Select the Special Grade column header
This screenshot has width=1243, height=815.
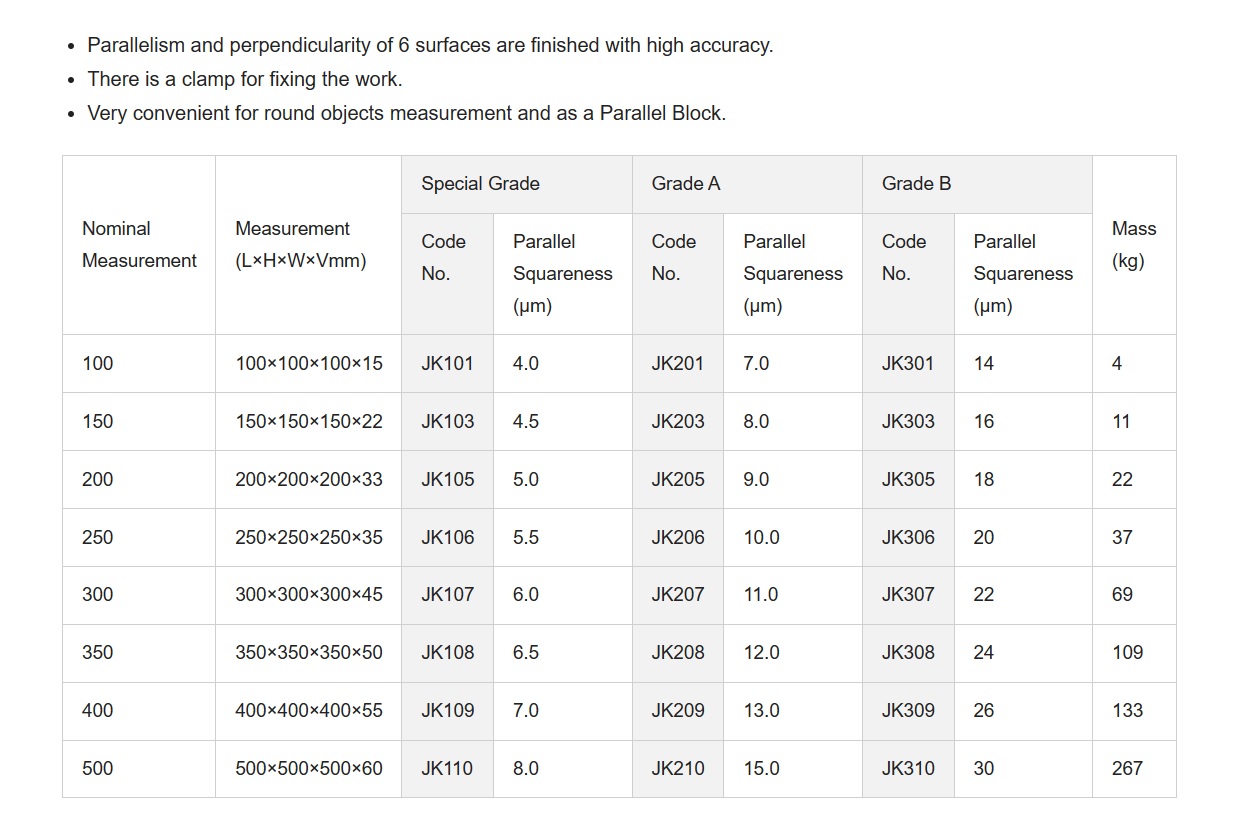(x=517, y=184)
